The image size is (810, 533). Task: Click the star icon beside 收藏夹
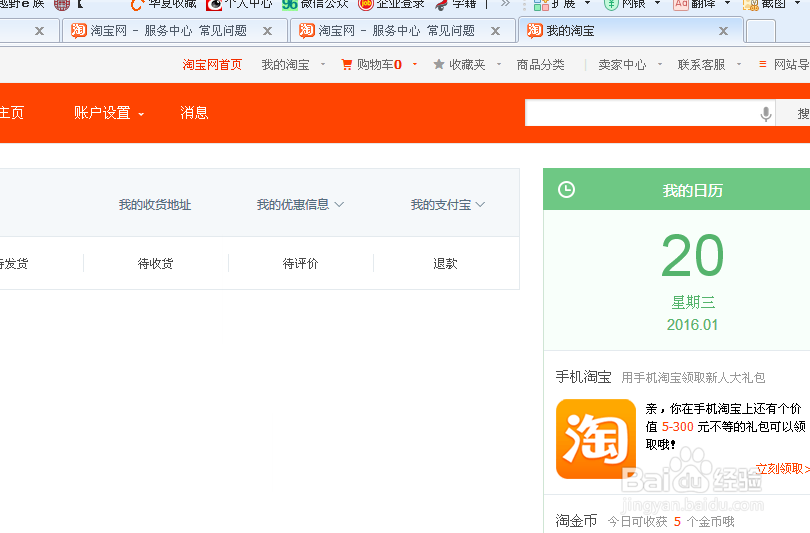click(x=439, y=64)
